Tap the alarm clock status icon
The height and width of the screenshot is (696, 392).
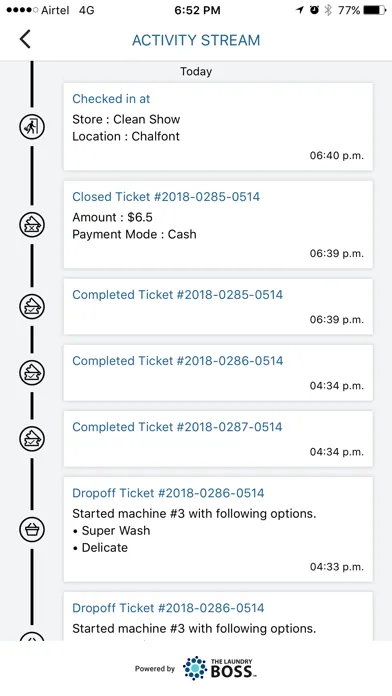314,10
